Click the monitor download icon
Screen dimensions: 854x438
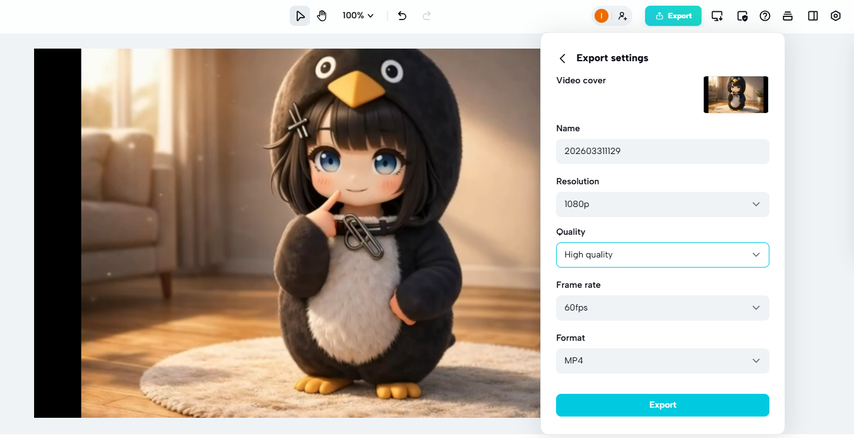pyautogui.click(x=717, y=16)
